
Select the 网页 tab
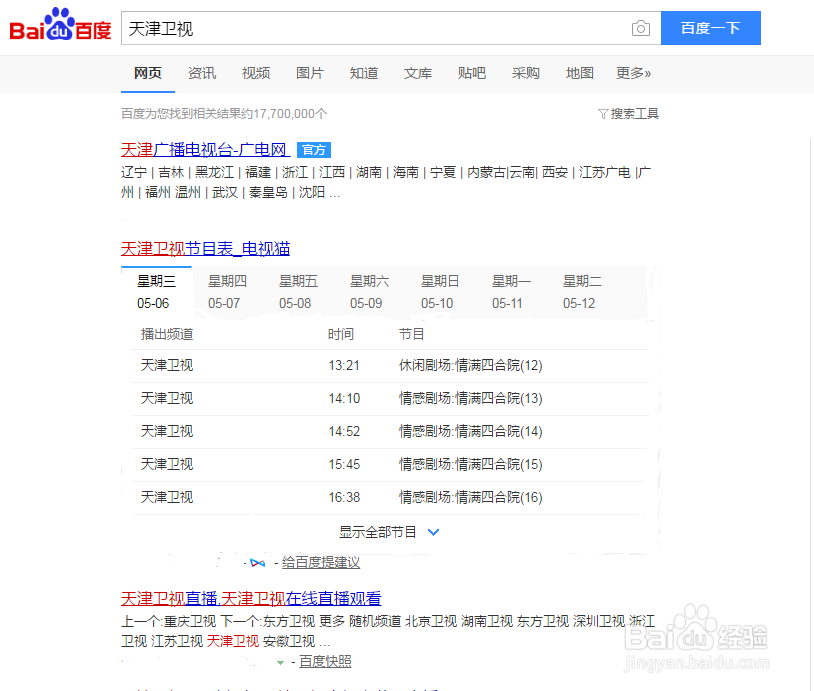click(148, 73)
